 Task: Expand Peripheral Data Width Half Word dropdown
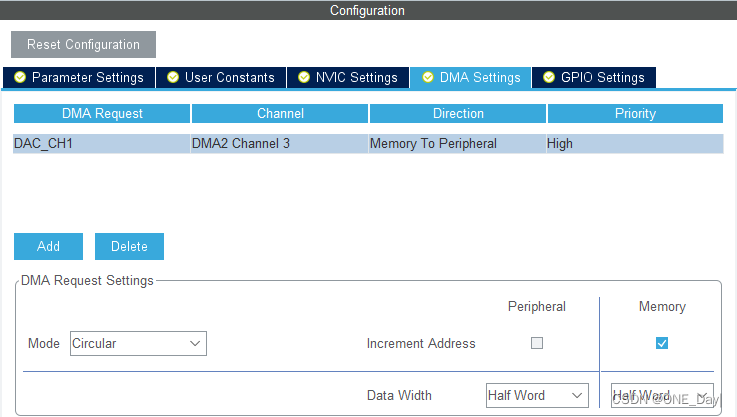[x=537, y=395]
